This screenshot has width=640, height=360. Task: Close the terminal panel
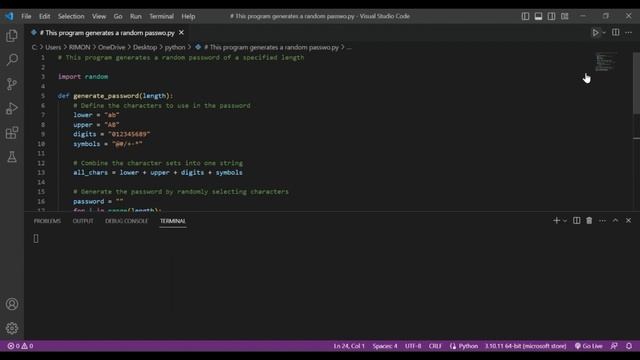point(629,220)
